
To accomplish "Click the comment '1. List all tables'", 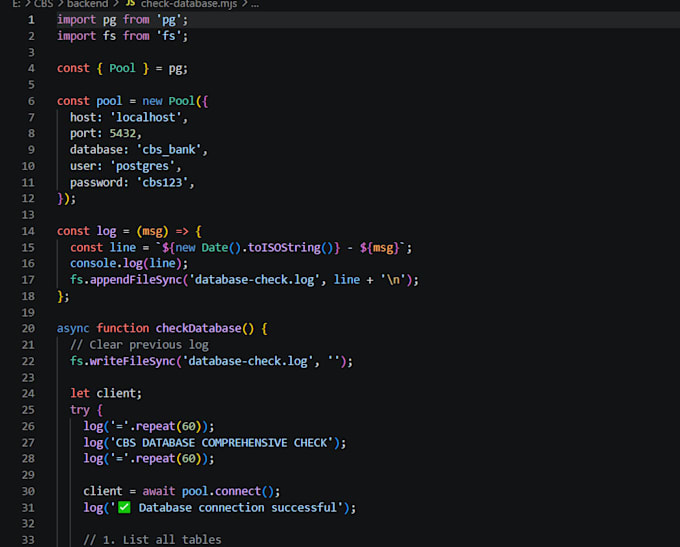I will 162,540.
